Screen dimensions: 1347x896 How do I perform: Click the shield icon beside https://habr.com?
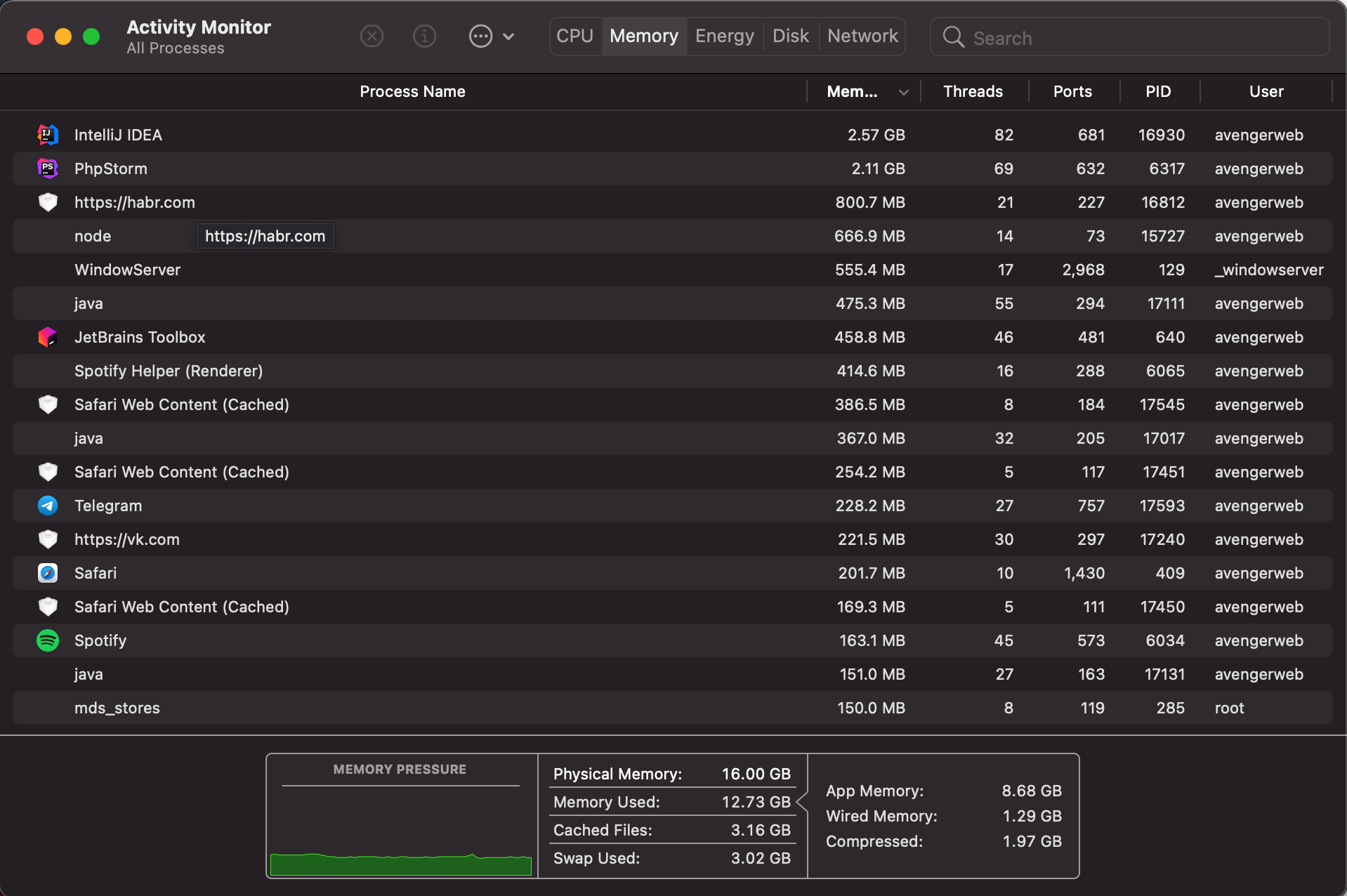(48, 202)
